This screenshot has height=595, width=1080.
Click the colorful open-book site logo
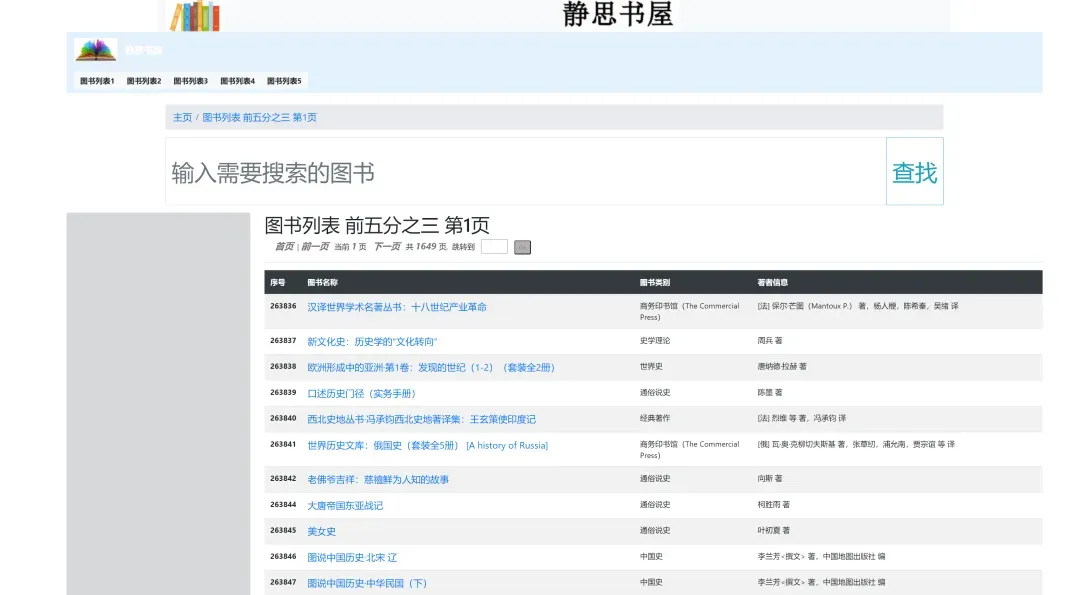coord(96,50)
